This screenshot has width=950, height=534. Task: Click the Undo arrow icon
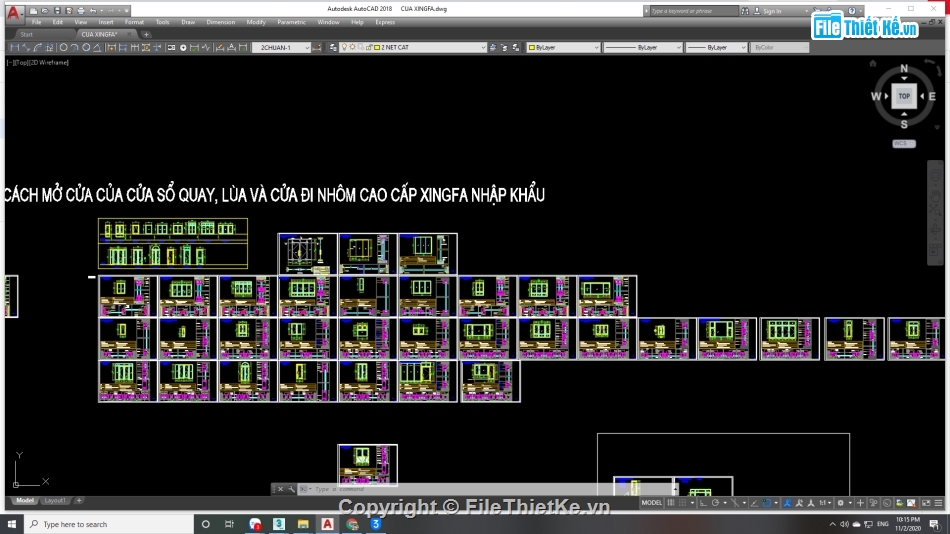(93, 10)
